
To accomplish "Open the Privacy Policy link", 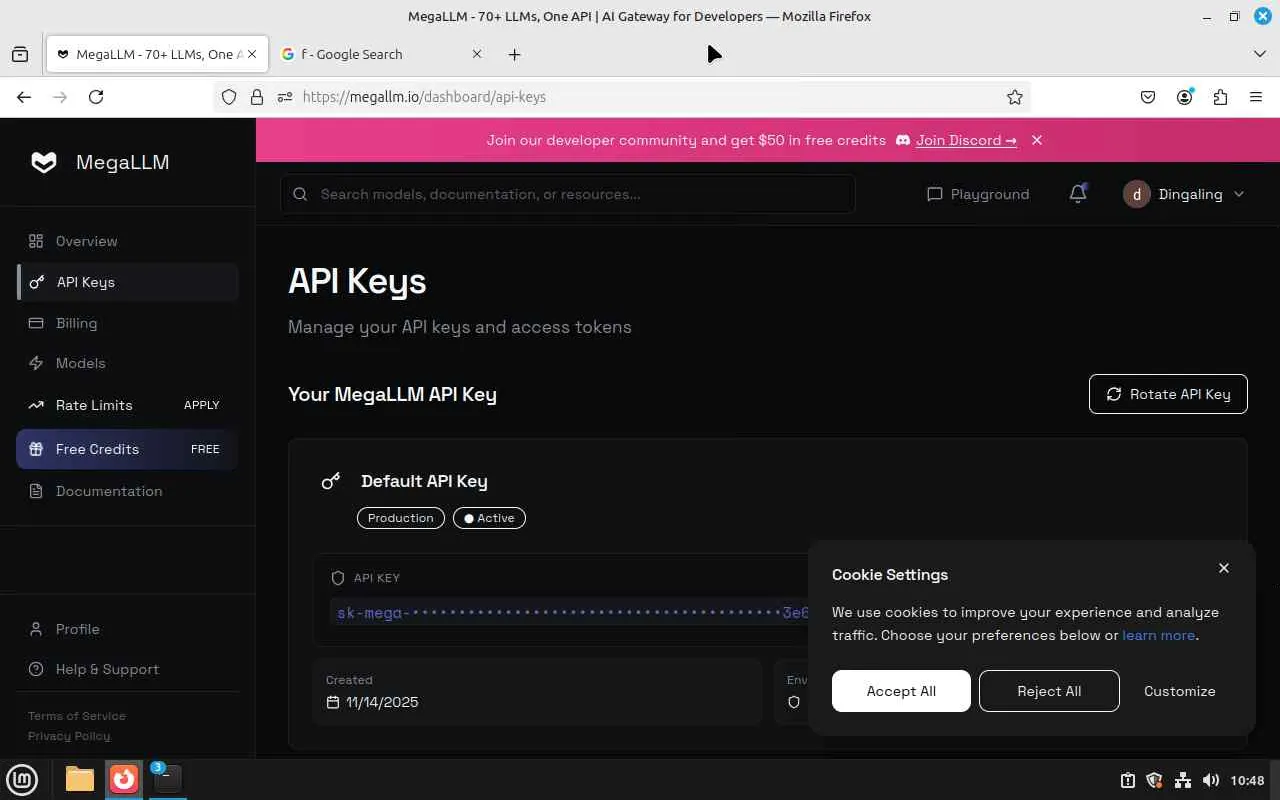I will [69, 736].
